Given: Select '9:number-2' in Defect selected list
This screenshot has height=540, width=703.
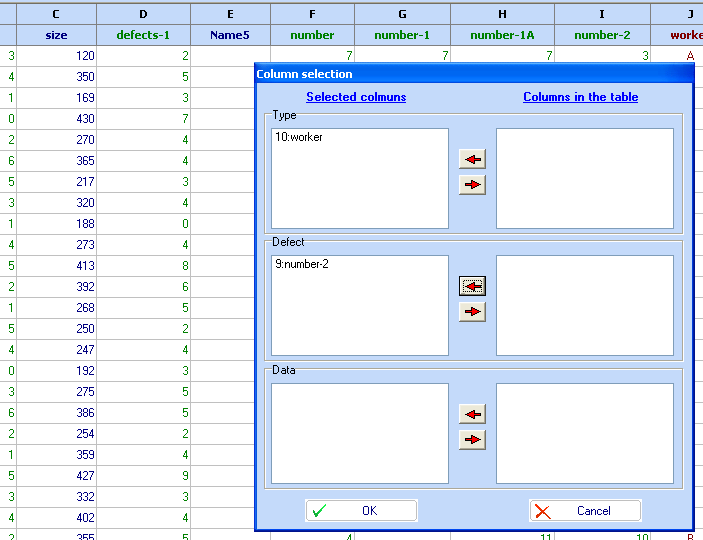Looking at the screenshot, I should click(303, 265).
